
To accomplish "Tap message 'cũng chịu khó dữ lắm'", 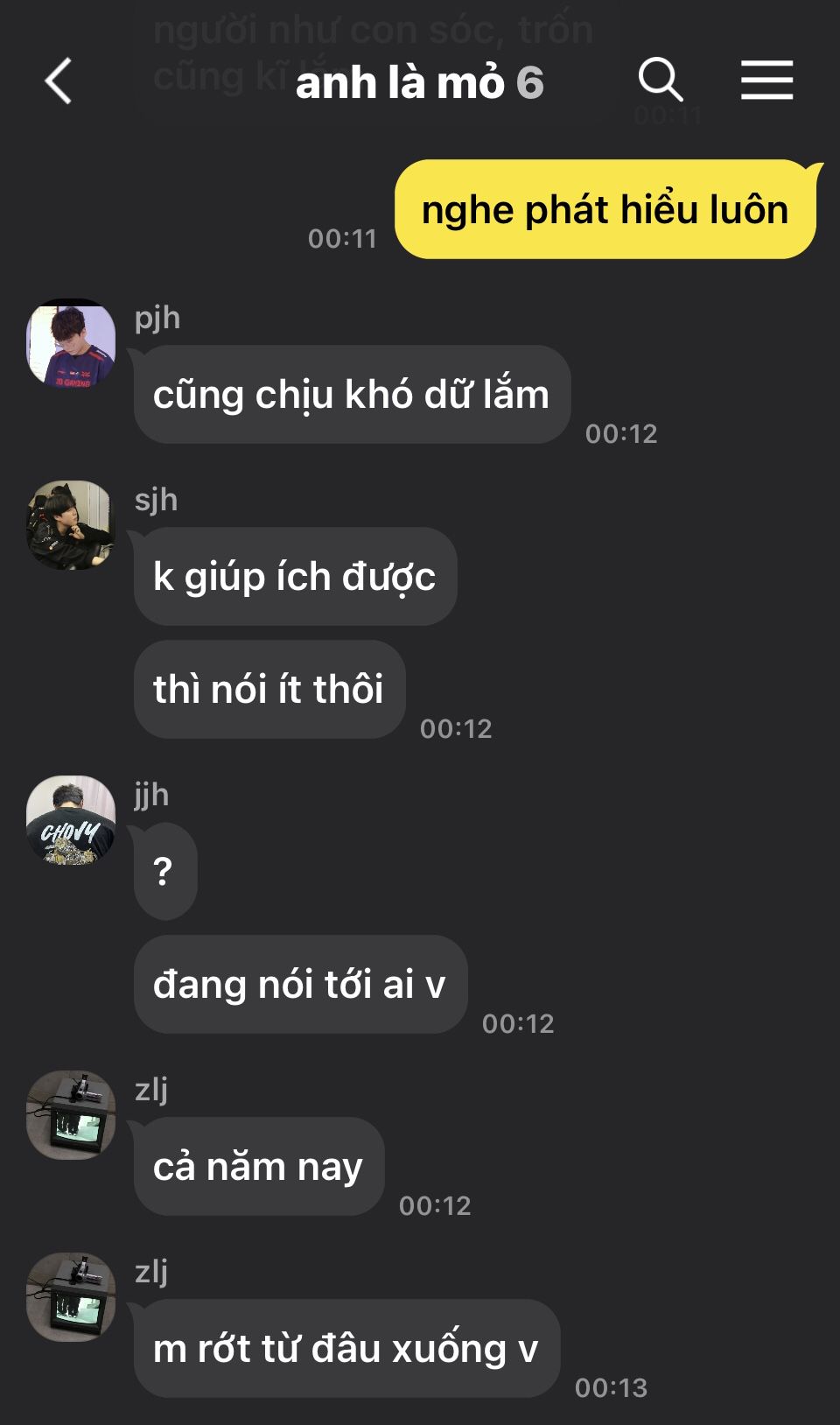I will [x=352, y=394].
